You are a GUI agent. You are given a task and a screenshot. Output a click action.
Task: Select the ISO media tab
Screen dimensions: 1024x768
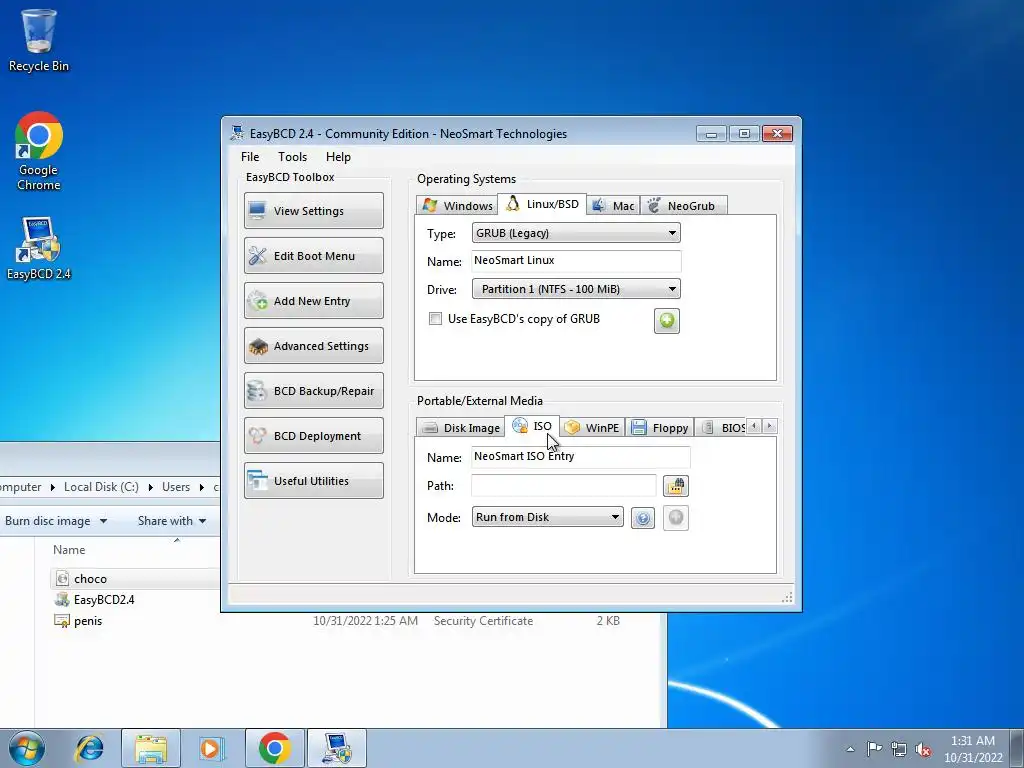532,426
